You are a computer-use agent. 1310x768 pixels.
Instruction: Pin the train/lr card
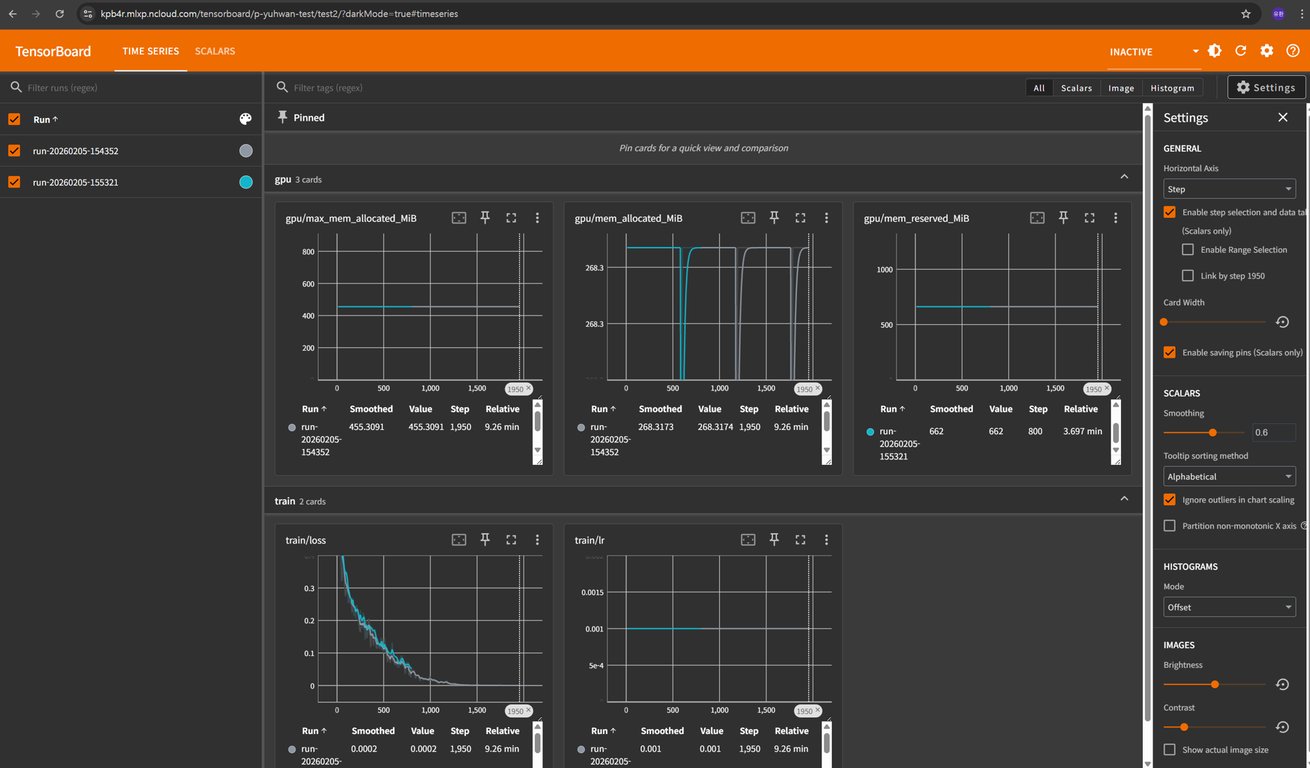pos(774,540)
